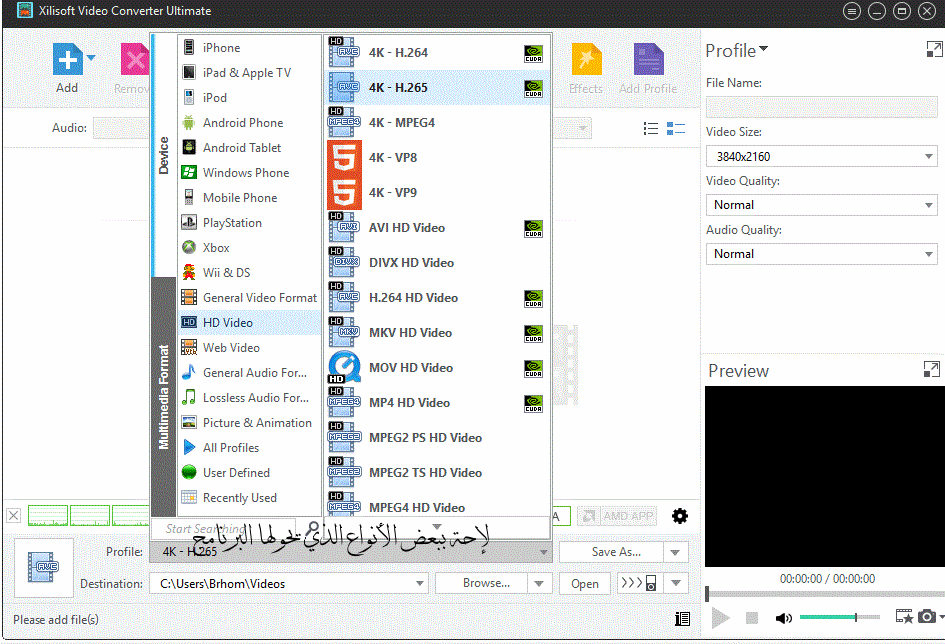Image resolution: width=945 pixels, height=644 pixels.
Task: Switch to plain list view mode
Action: [651, 129]
